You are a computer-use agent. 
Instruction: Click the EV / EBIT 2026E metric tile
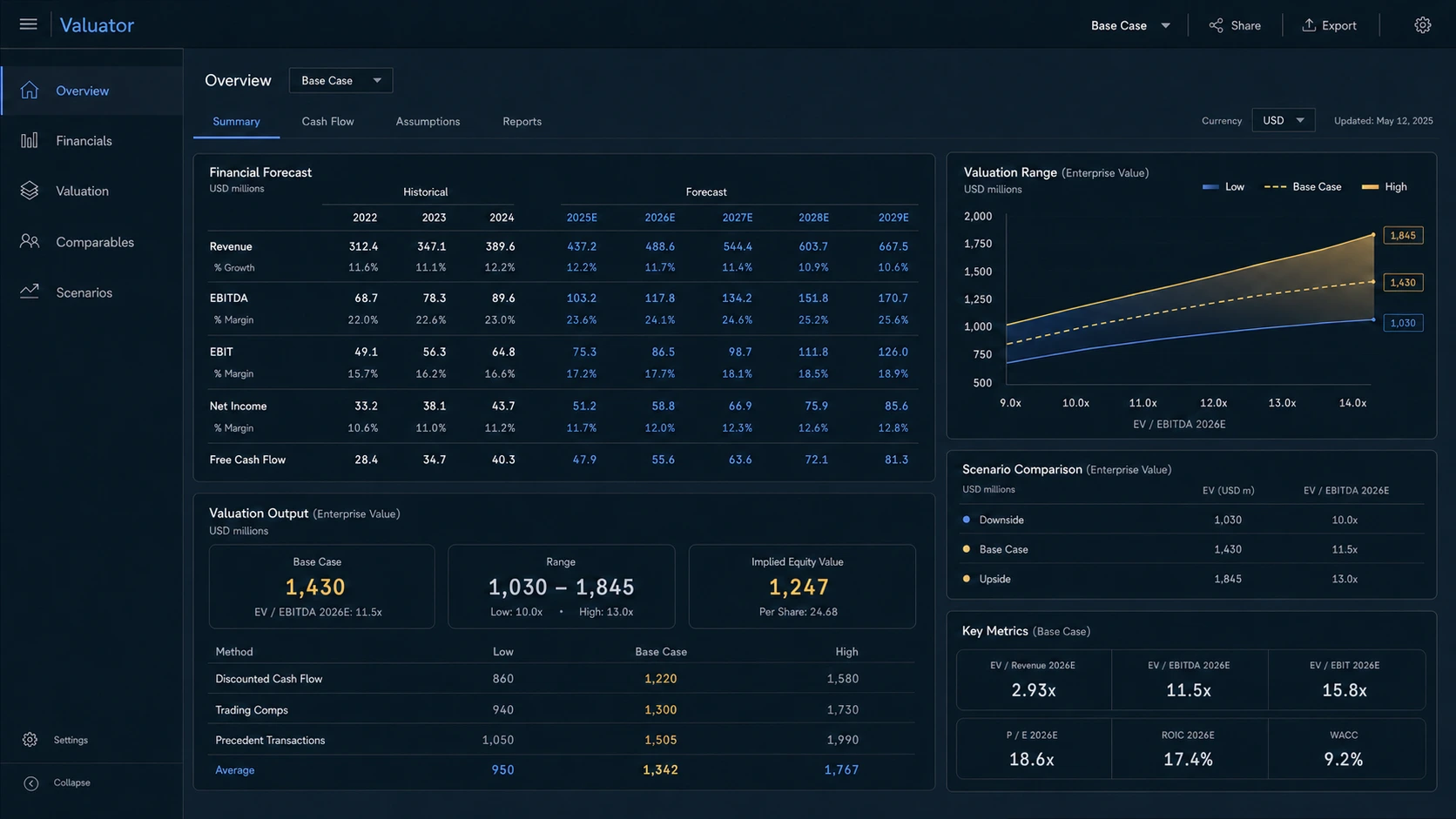[1346, 680]
